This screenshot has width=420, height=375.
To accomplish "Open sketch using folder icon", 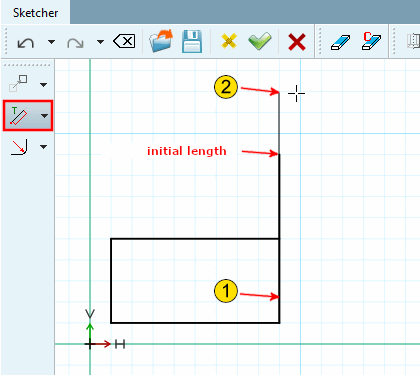I will 161,41.
